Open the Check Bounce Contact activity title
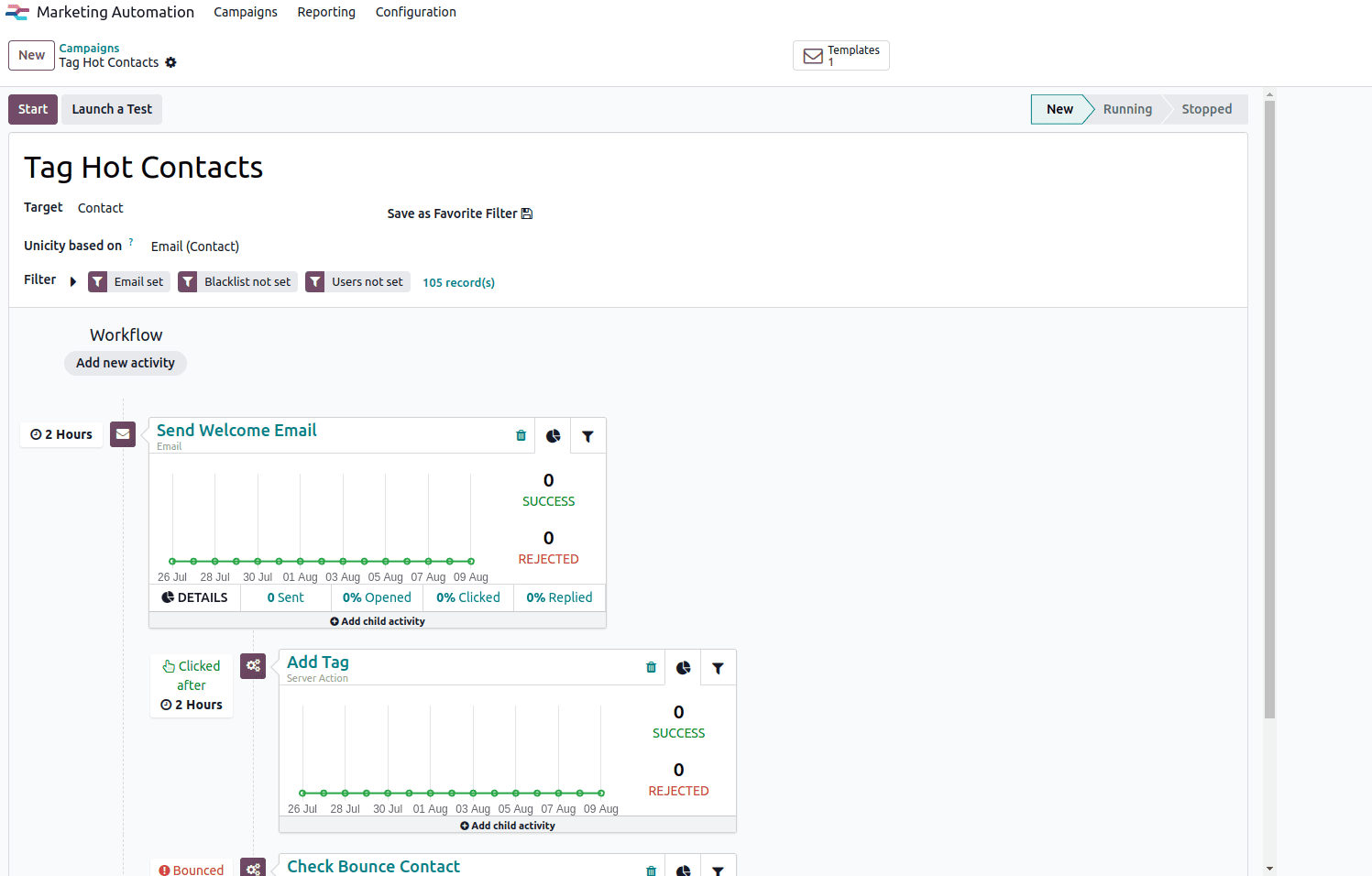This screenshot has width=1372, height=876. pos(374,867)
